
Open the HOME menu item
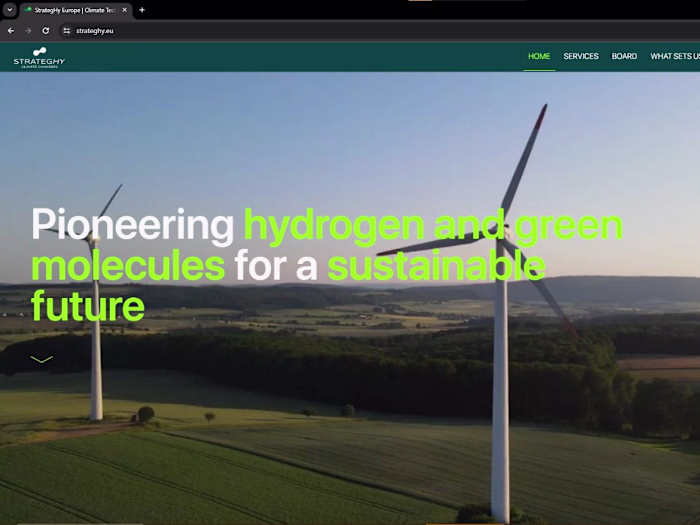point(539,56)
